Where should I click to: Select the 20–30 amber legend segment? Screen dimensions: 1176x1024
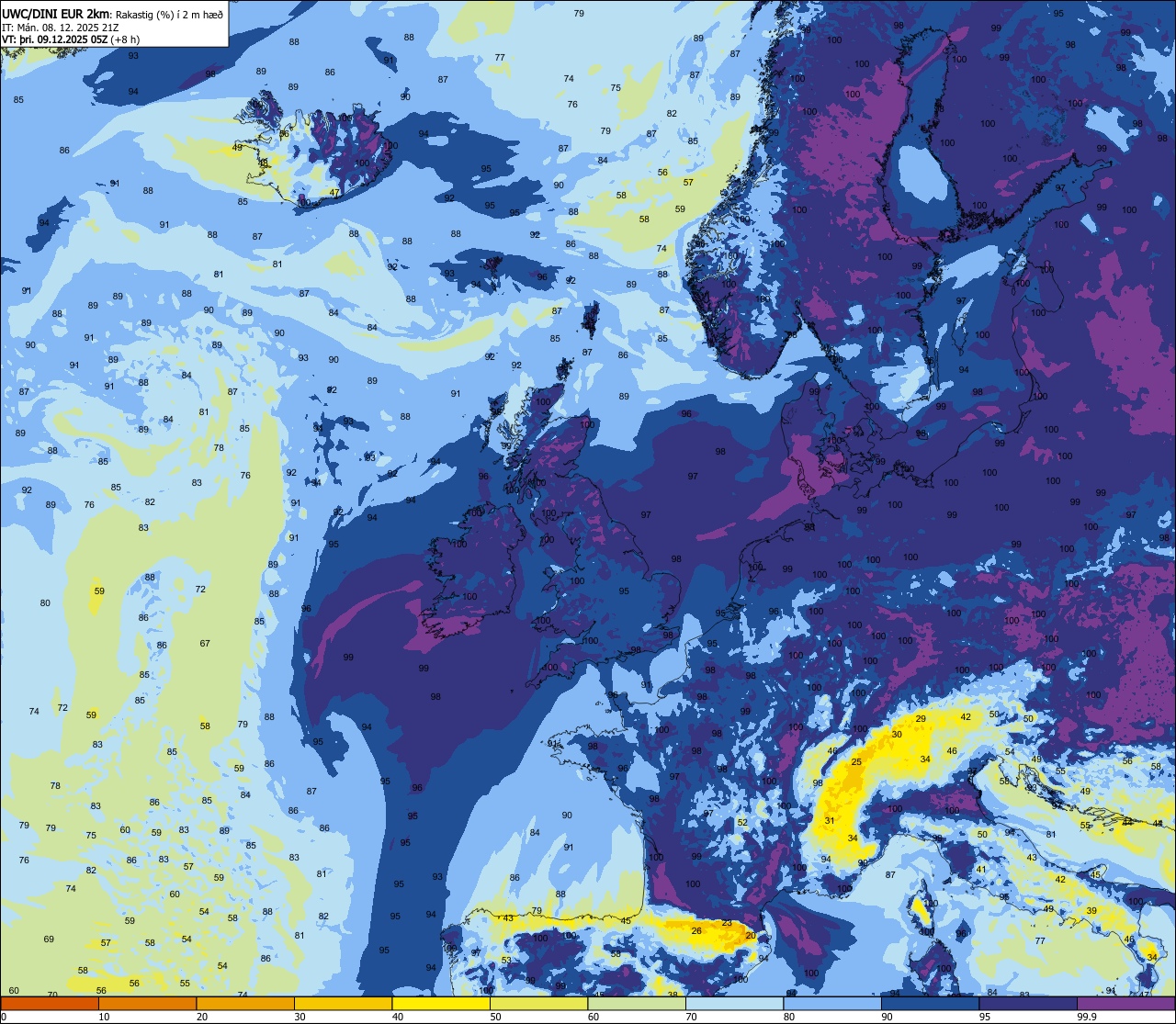(245, 1003)
